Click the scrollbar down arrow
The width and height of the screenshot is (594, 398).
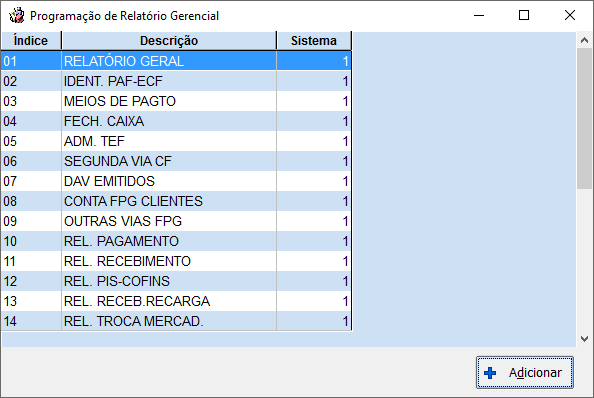(x=584, y=339)
